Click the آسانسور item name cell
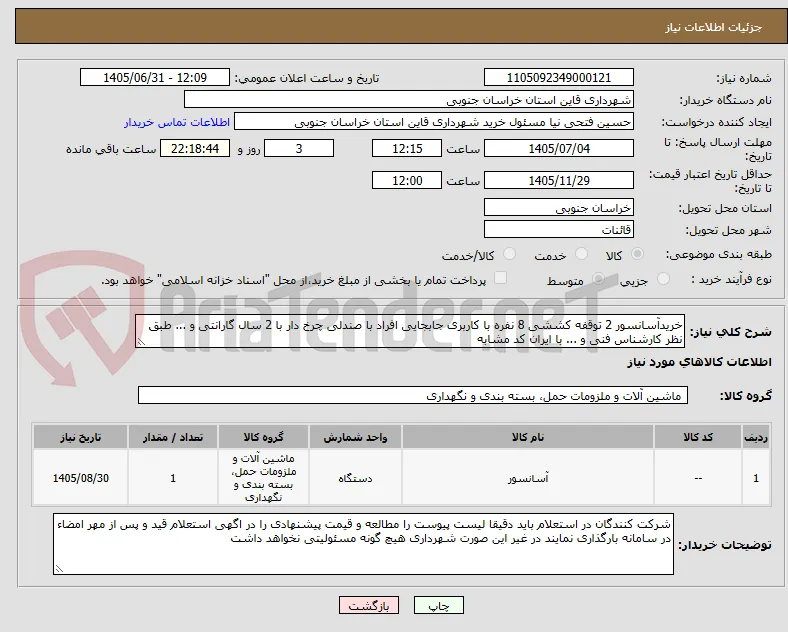 (528, 478)
